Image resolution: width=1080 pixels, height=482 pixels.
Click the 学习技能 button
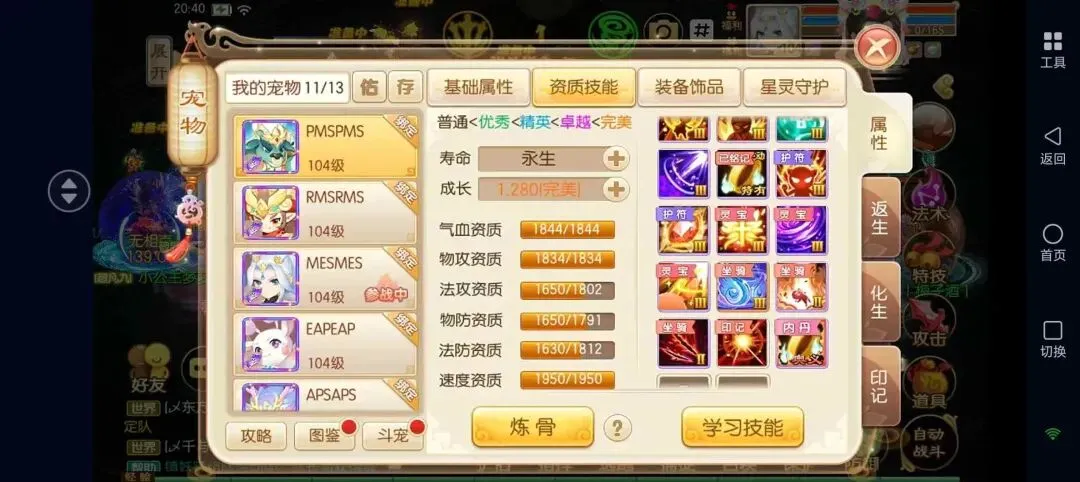(x=742, y=428)
